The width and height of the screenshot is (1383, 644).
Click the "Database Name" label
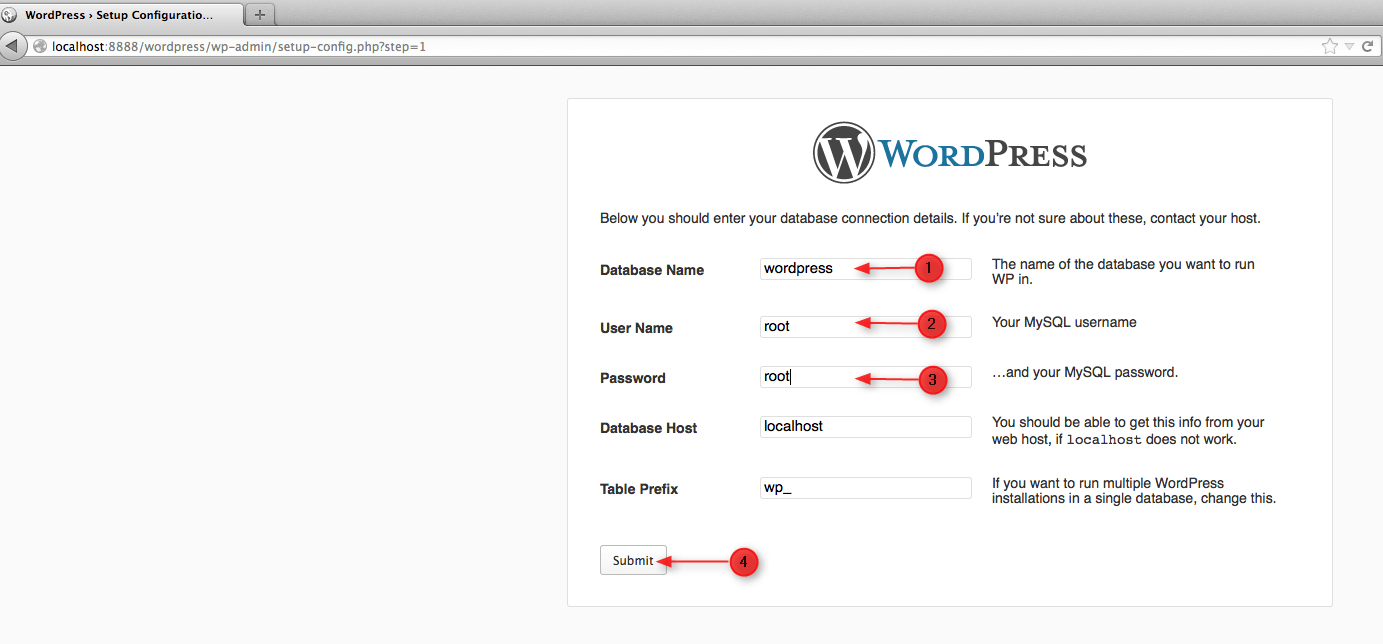pos(652,270)
